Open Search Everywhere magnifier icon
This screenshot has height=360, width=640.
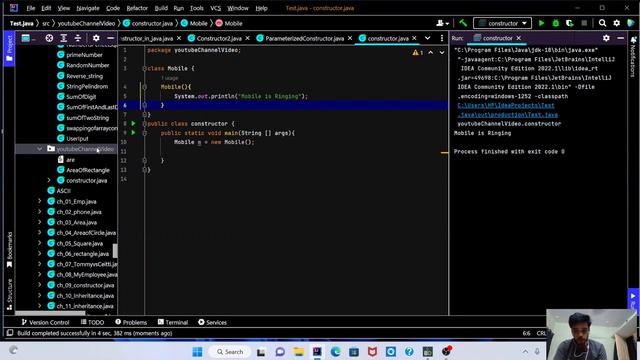(x=602, y=23)
